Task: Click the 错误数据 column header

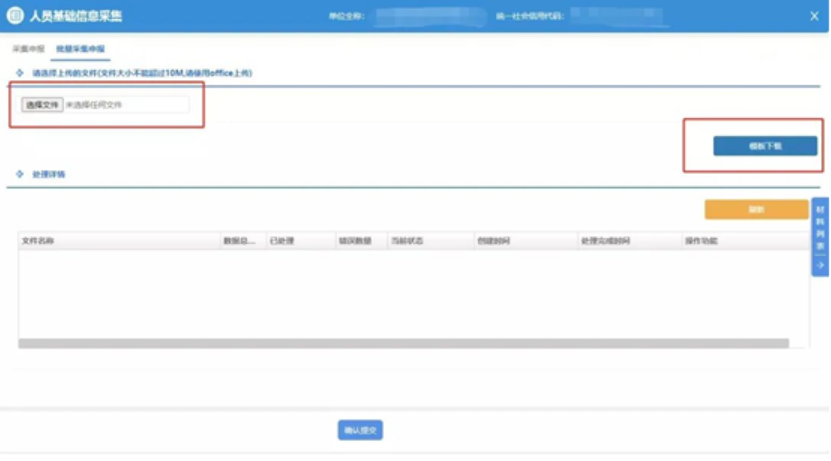Action: (x=361, y=241)
